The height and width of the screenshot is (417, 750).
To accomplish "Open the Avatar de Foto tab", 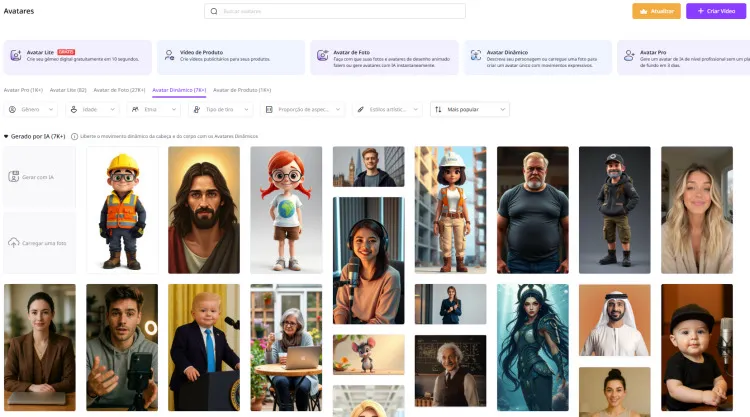I will (x=120, y=90).
